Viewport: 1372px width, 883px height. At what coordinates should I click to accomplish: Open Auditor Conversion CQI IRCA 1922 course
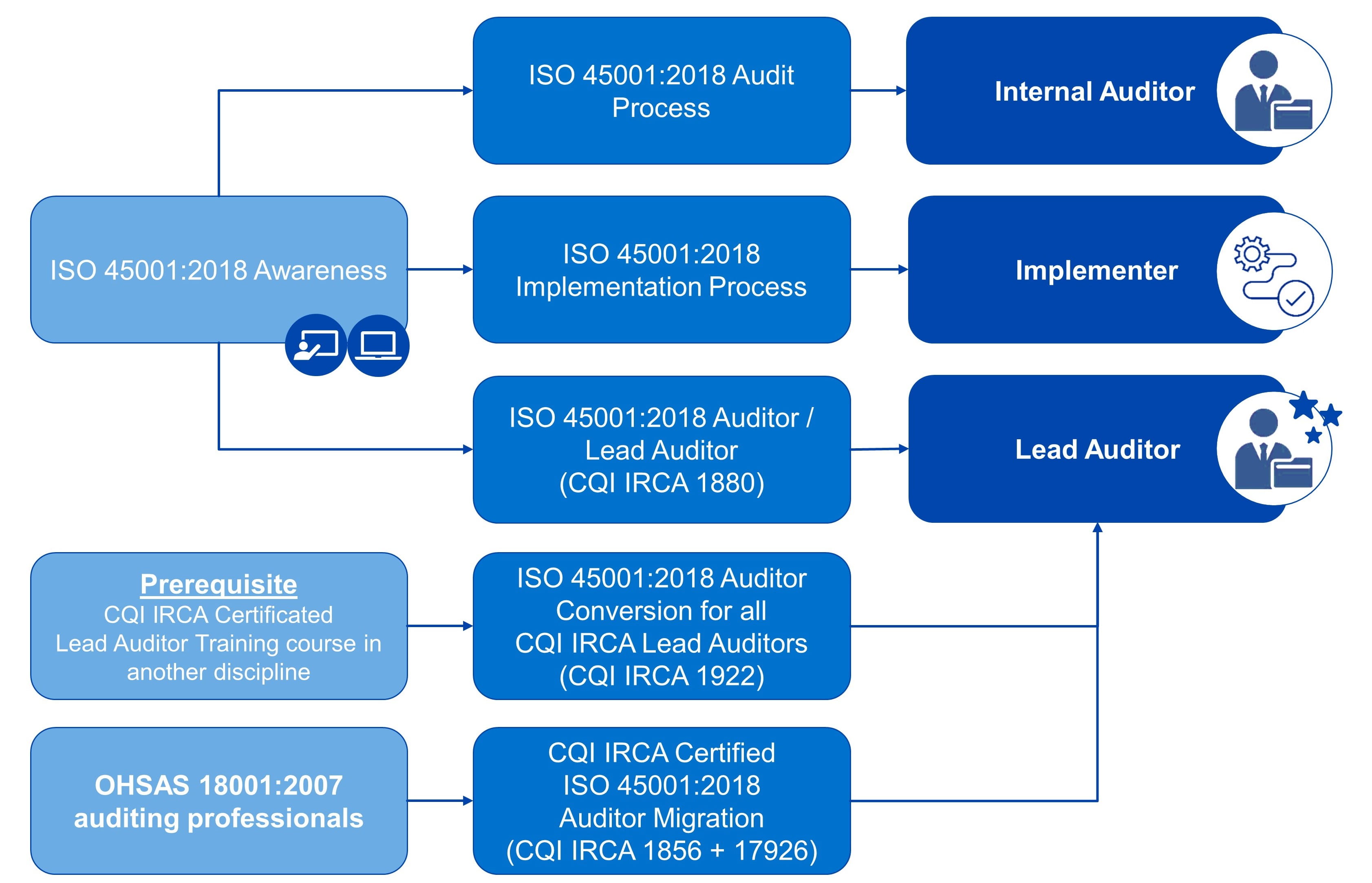[661, 626]
